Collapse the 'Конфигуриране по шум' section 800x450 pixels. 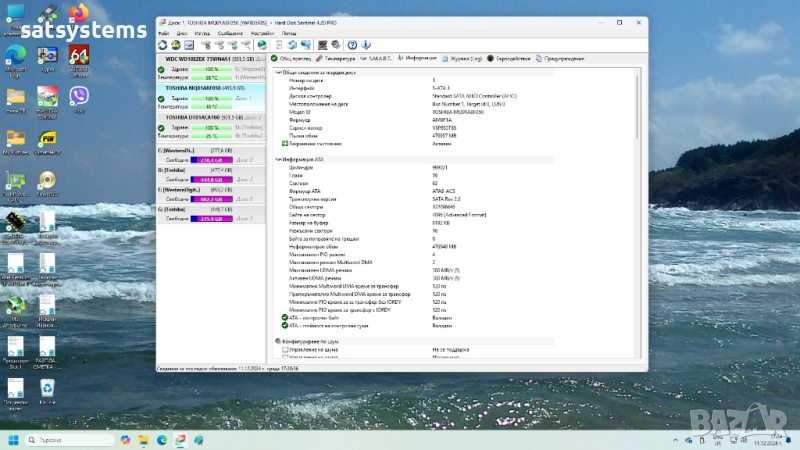(277, 342)
